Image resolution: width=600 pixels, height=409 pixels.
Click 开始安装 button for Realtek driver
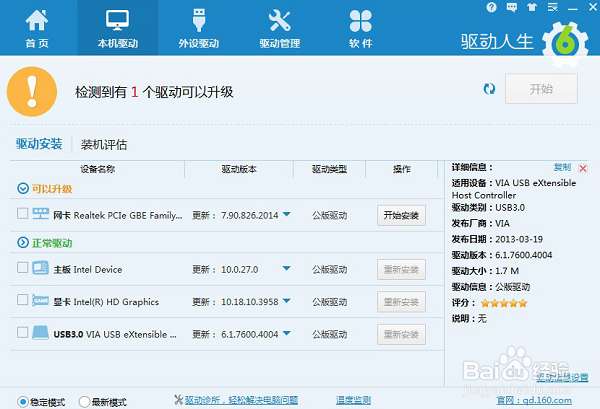point(401,215)
